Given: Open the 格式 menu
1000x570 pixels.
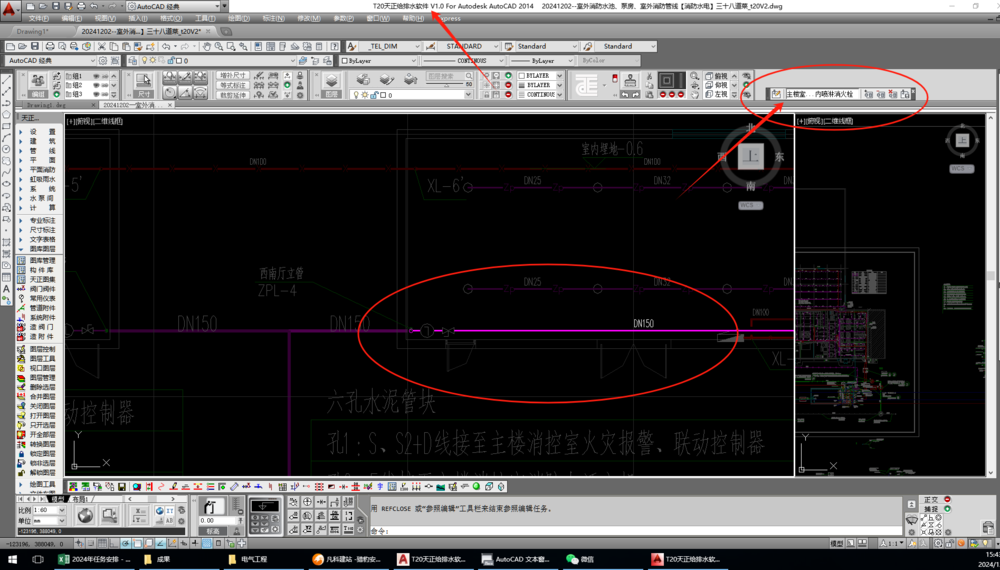Looking at the screenshot, I should click(x=170, y=18).
